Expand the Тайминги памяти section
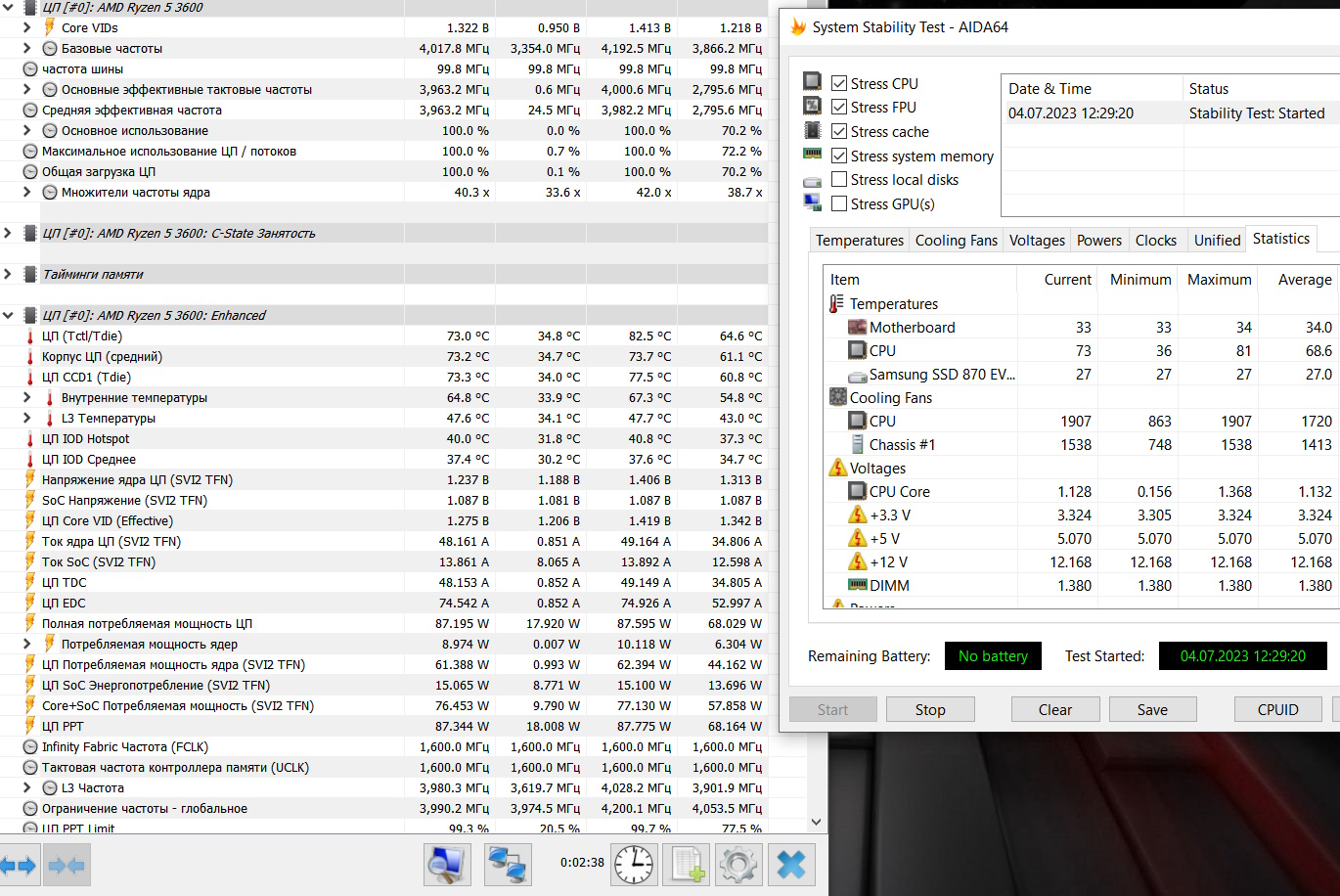This screenshot has width=1340, height=896. pos(8,274)
